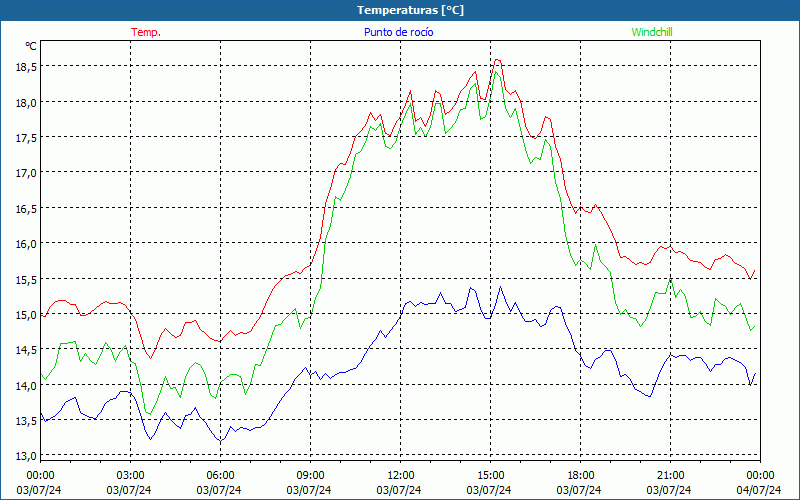The height and width of the screenshot is (500, 800).
Task: Click the 03:00 time axis label
Action: (x=130, y=475)
